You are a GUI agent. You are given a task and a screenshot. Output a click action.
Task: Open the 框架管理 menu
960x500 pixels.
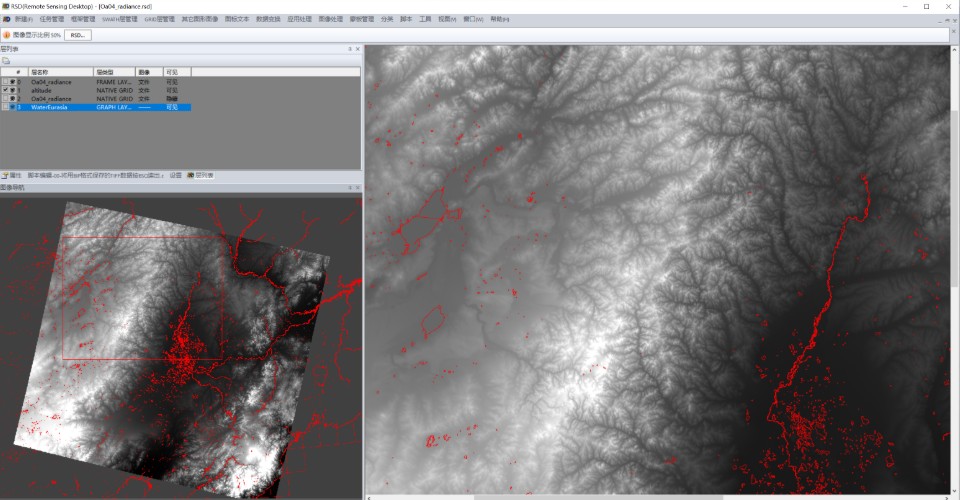[83, 19]
